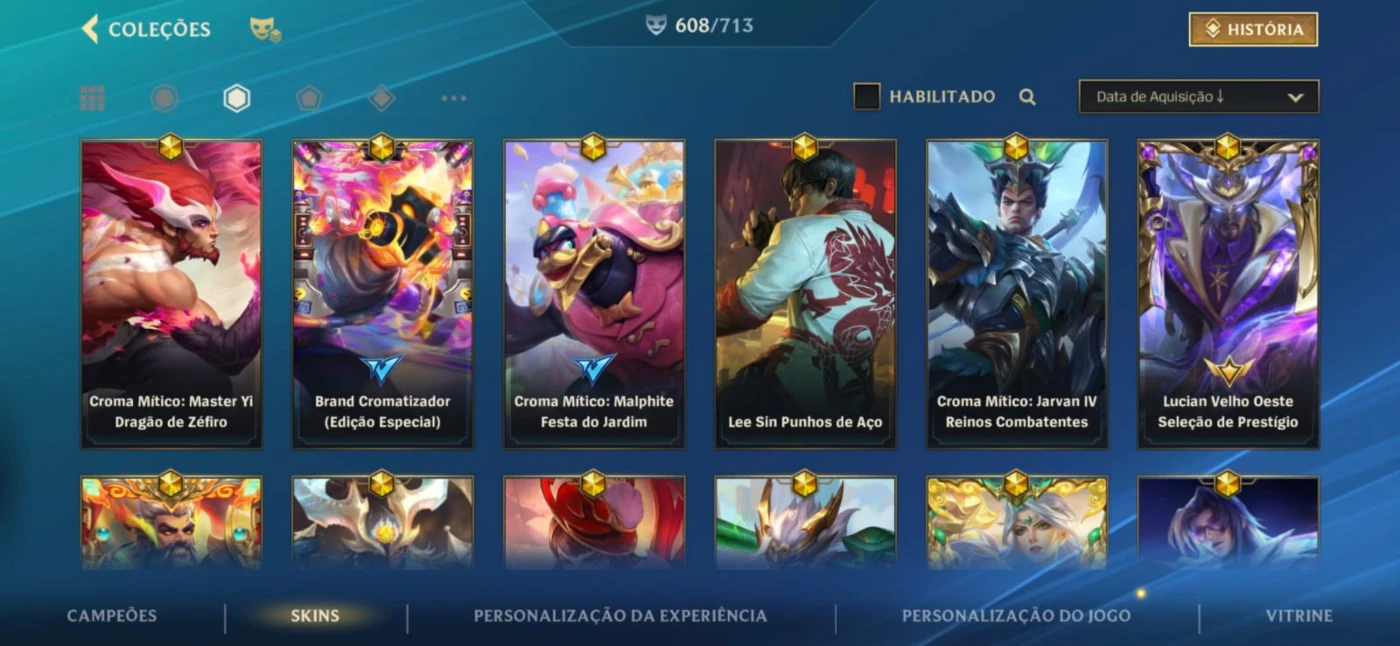The image size is (1400, 646).
Task: Open the Lee Sin Punhos de Aço skin
Action: (x=805, y=294)
